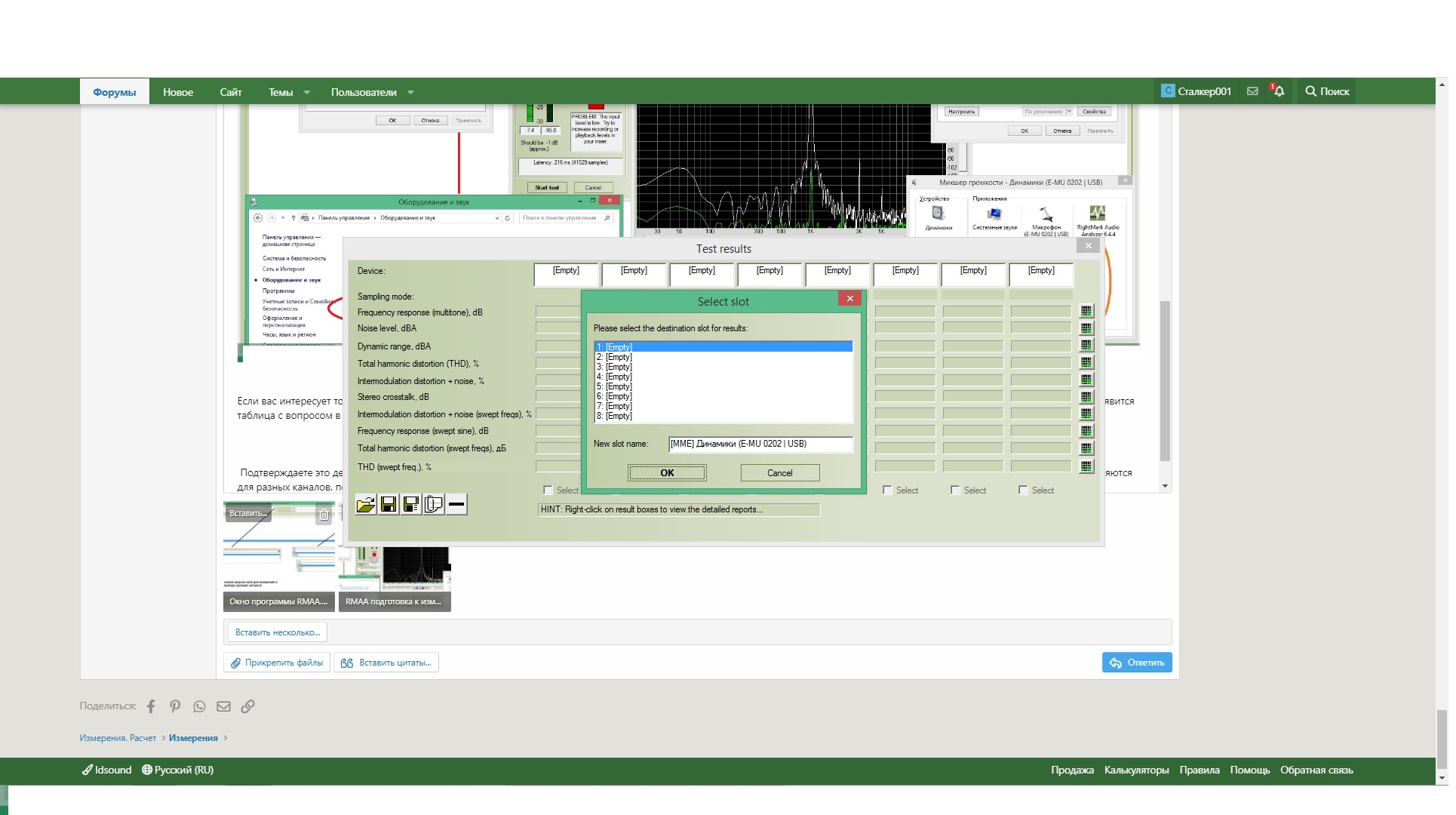Tick the first Select checkbox left of the hint
The image size is (1456, 815).
tap(548, 491)
